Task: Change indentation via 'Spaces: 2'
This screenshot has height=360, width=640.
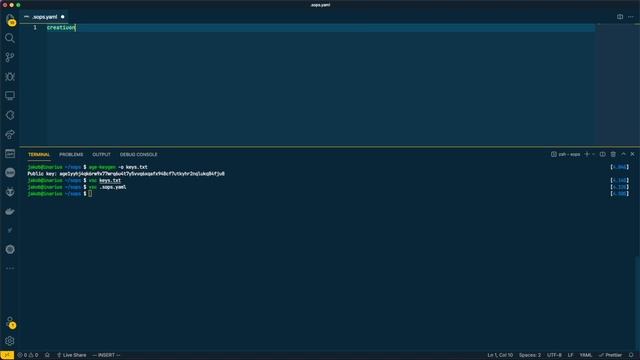Action: click(x=530, y=355)
